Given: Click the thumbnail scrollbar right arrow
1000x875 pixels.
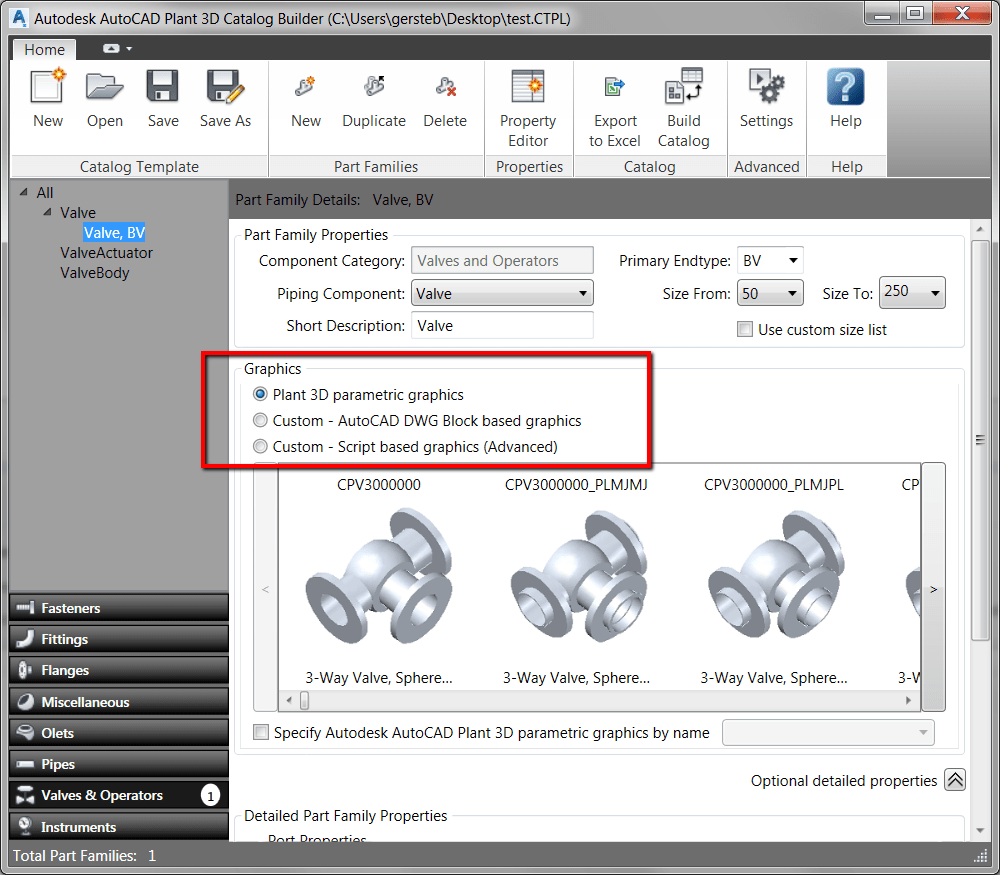Looking at the screenshot, I should (x=908, y=700).
